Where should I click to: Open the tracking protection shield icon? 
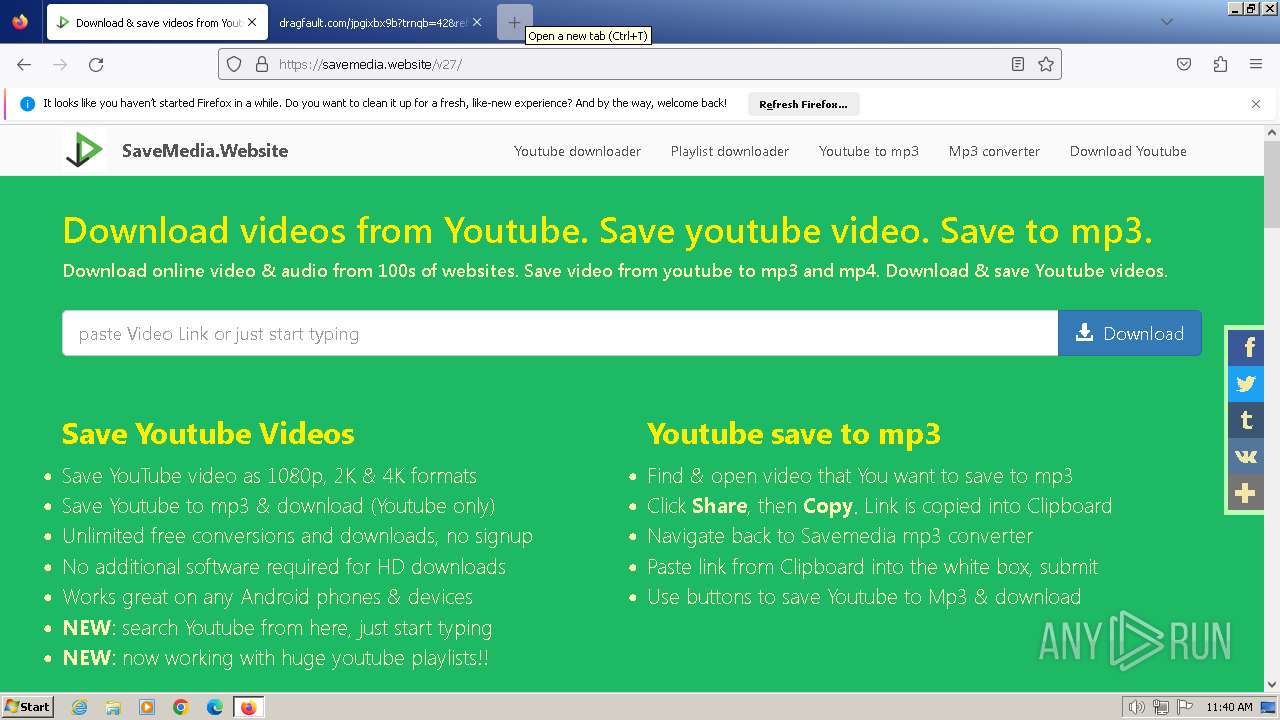(234, 64)
